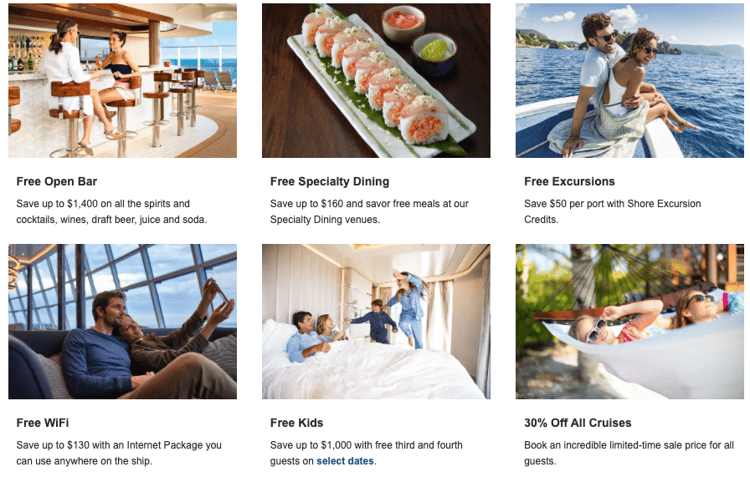This screenshot has height=477, width=750.
Task: Click the Free WiFi heading
Action: [43, 423]
